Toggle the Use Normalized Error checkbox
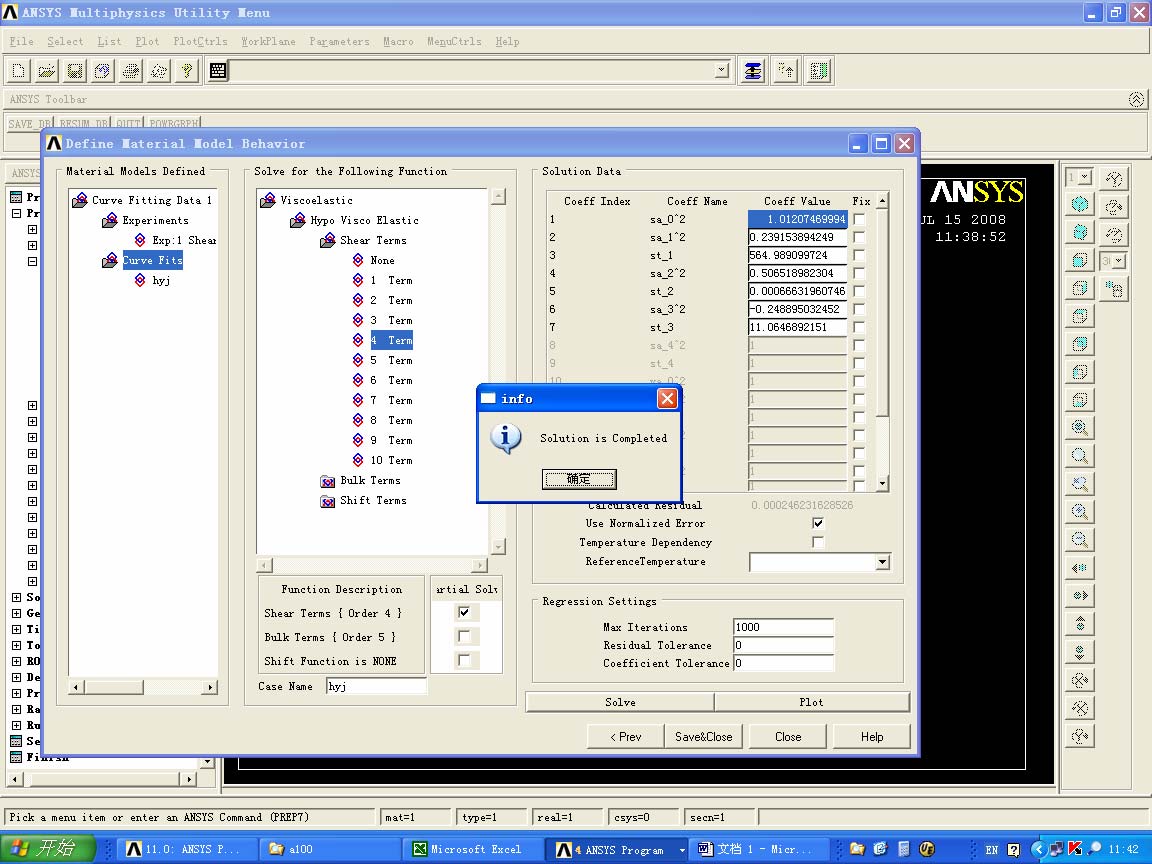The image size is (1152, 864). (x=818, y=523)
